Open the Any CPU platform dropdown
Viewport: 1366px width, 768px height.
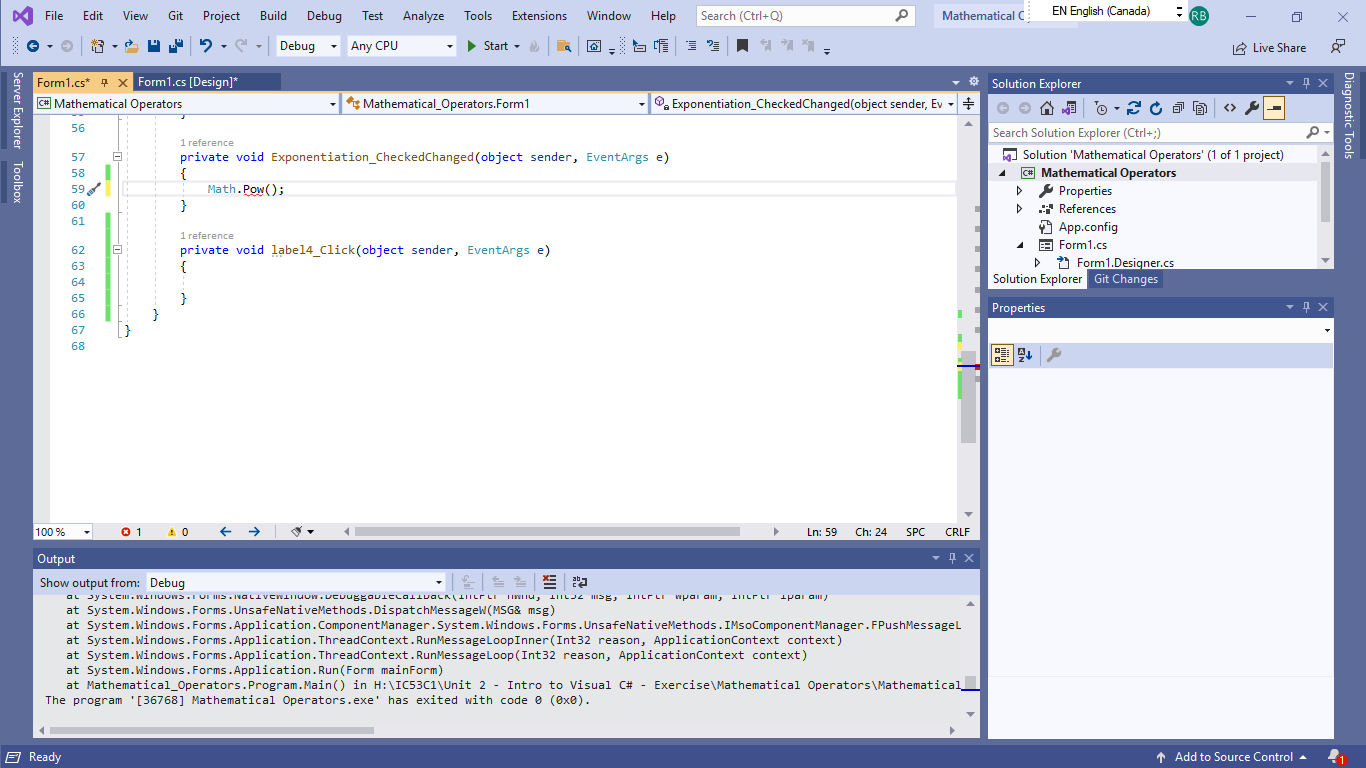[x=401, y=46]
